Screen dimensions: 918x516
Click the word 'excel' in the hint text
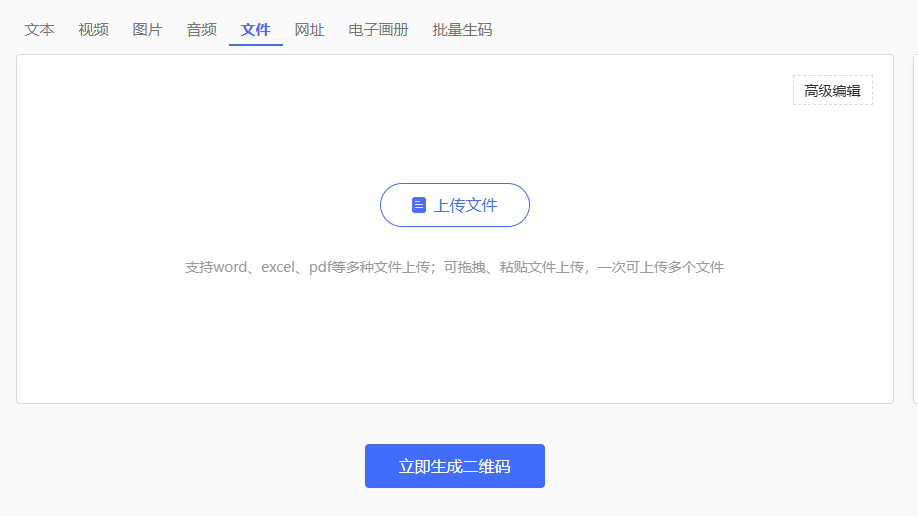[x=278, y=267]
